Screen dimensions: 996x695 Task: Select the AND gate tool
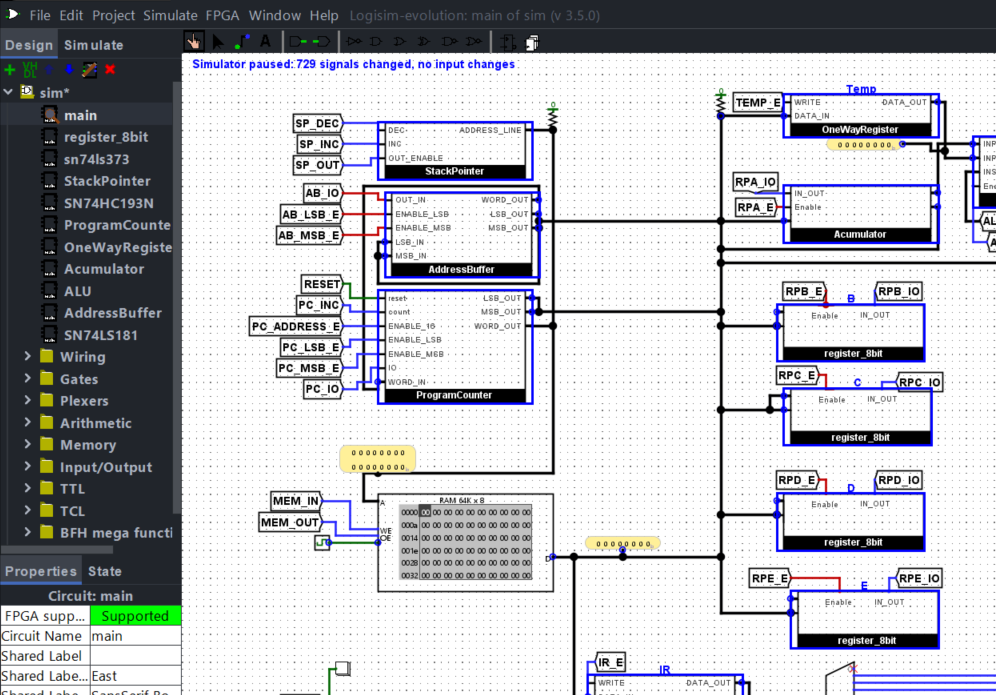[376, 41]
